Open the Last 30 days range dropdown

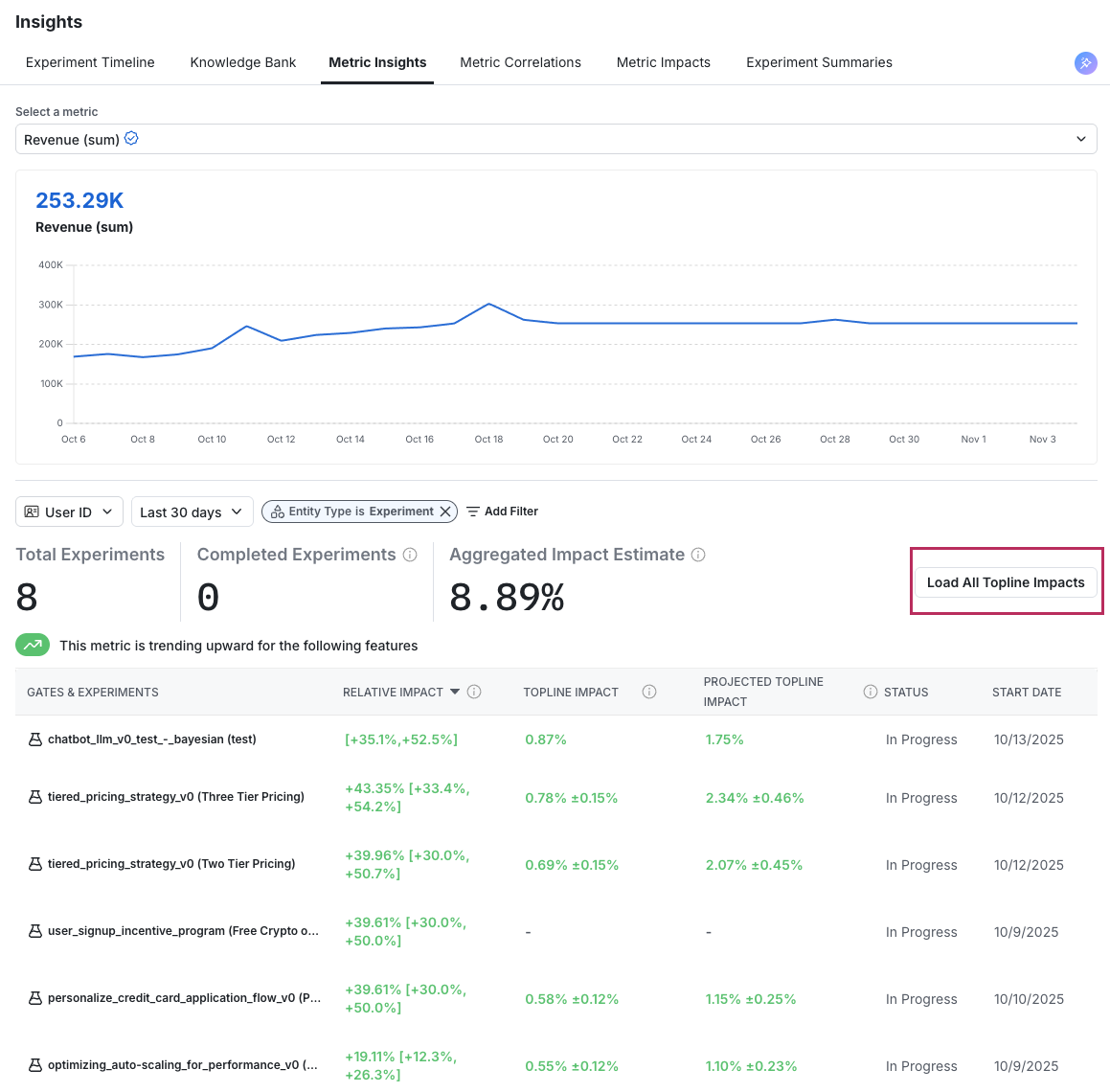click(192, 512)
